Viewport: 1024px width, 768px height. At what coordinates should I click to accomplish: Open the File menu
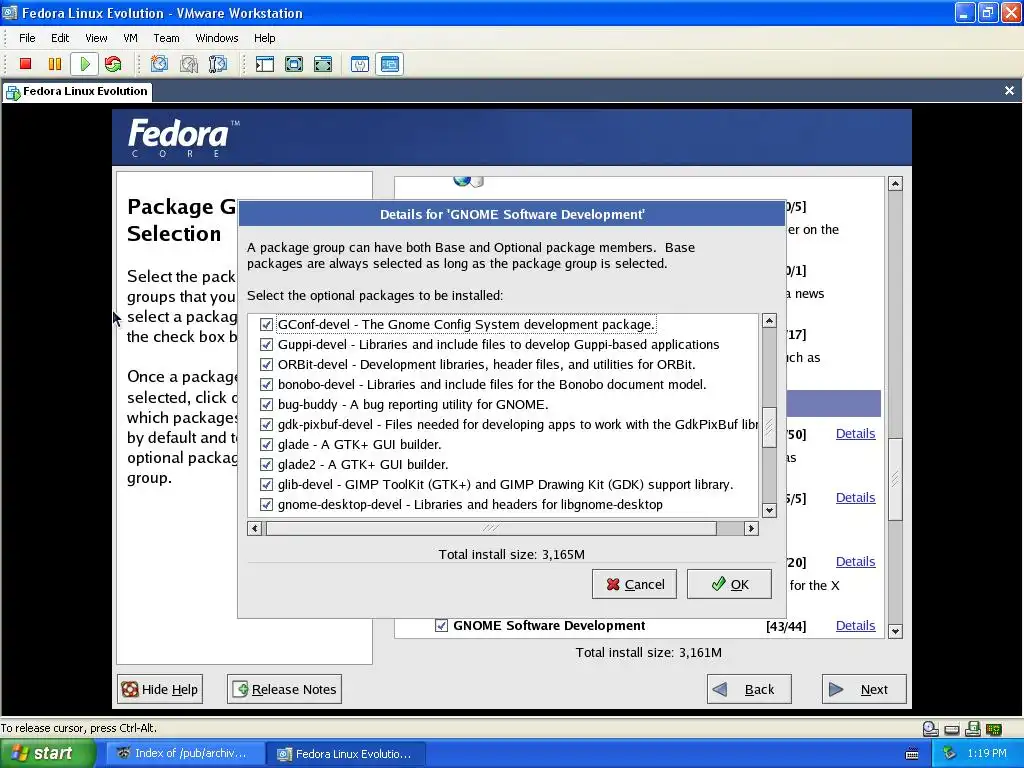tap(27, 38)
